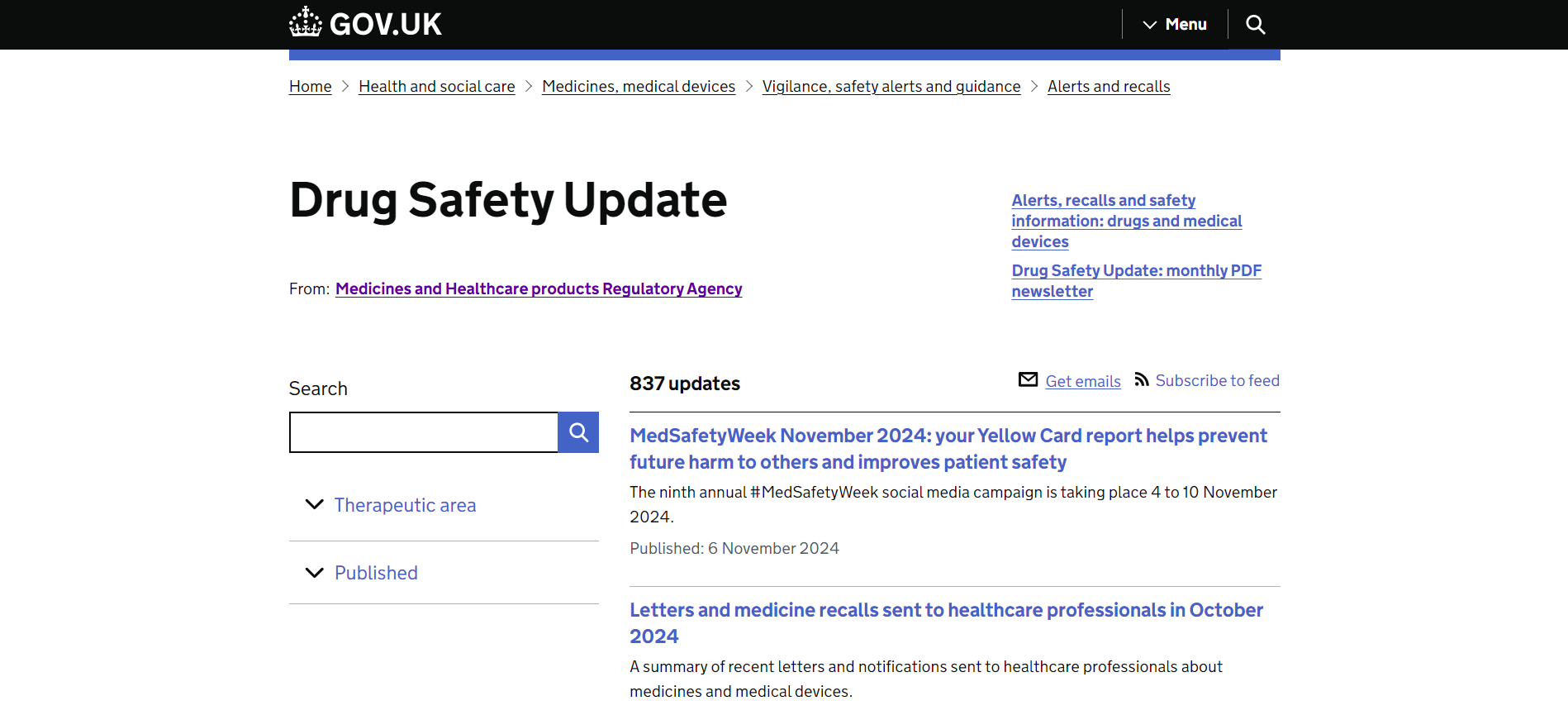This screenshot has width=1568, height=715.
Task: Expand the Published filter section
Action: pyautogui.click(x=376, y=573)
